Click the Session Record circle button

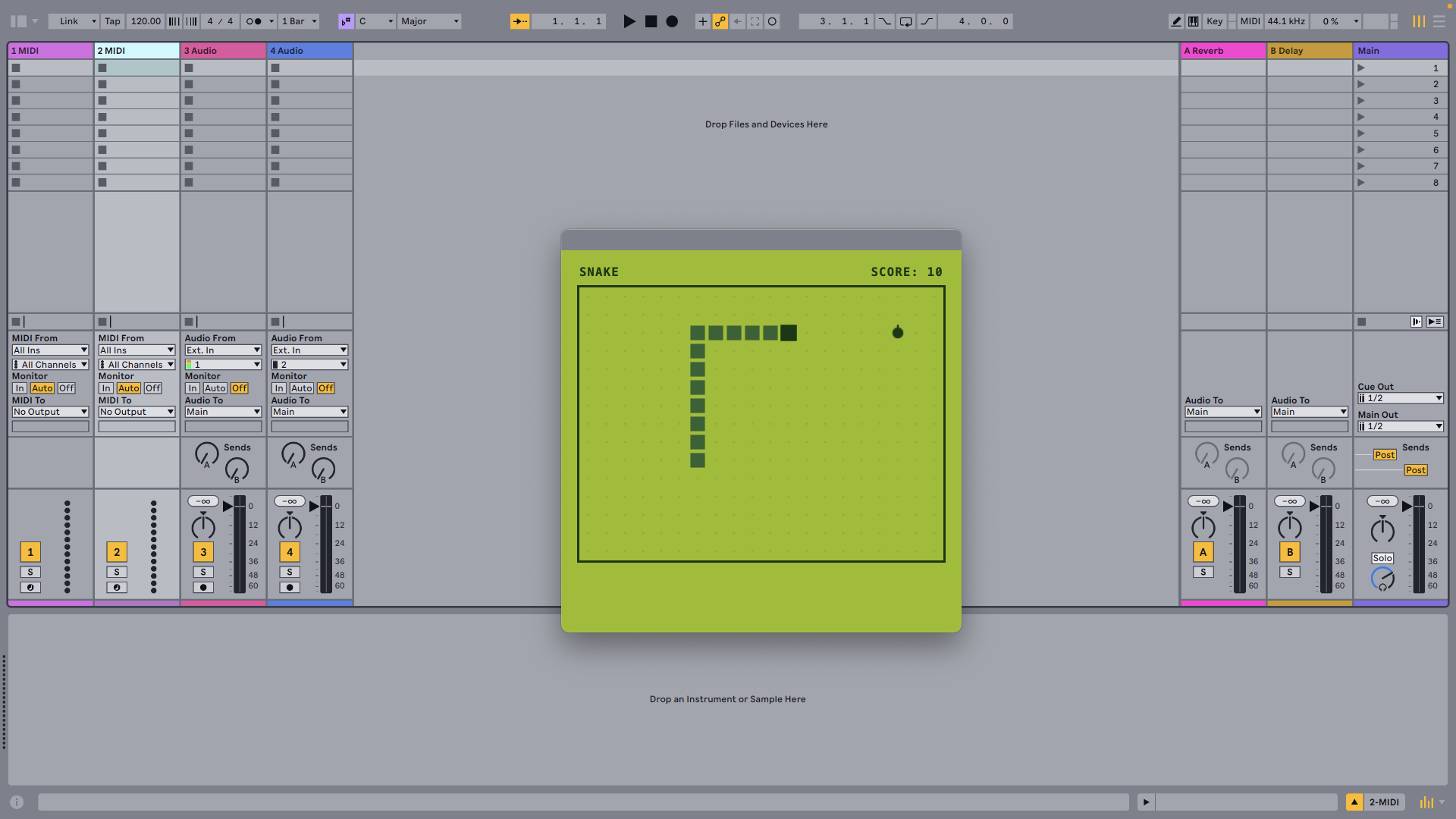point(772,21)
